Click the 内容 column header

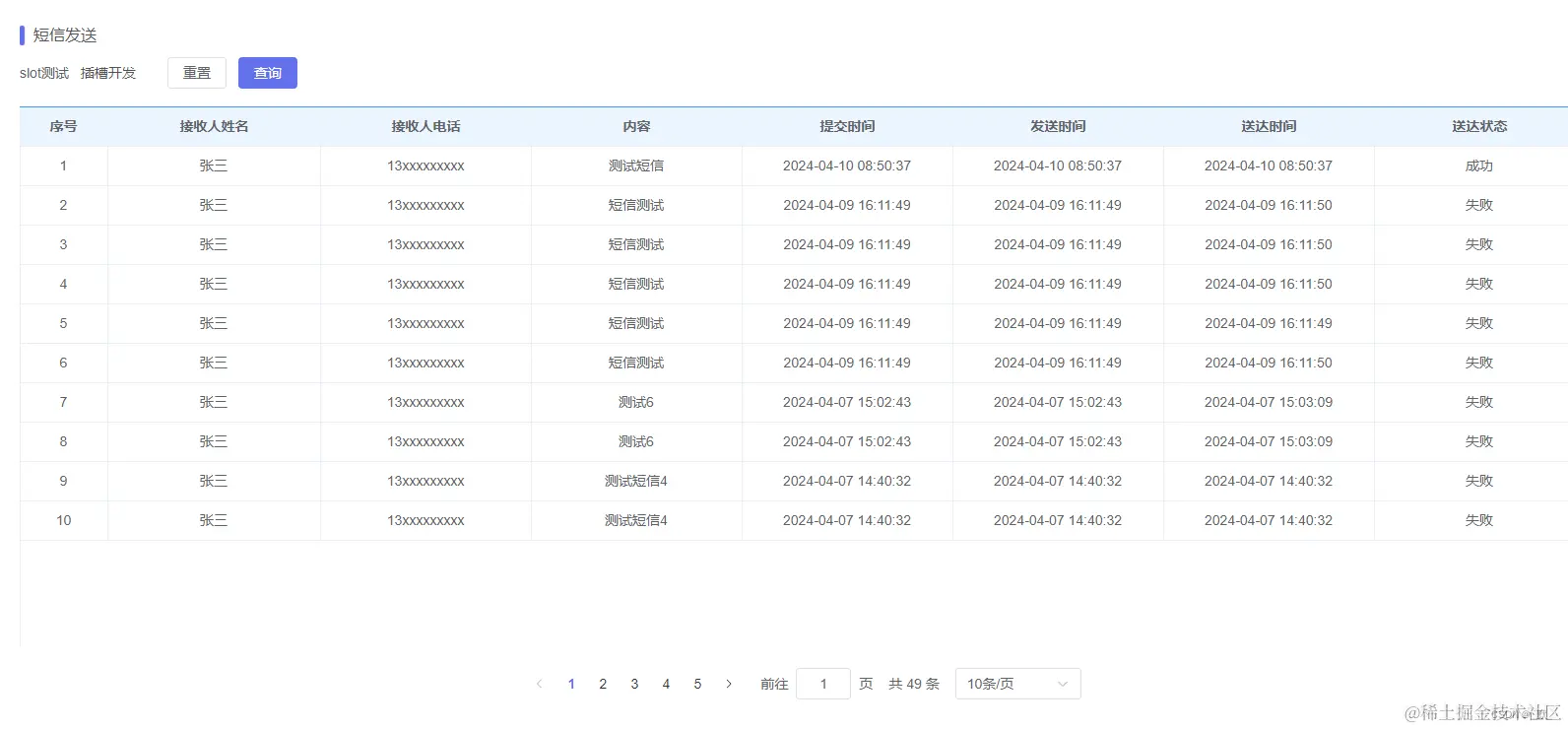coord(636,126)
